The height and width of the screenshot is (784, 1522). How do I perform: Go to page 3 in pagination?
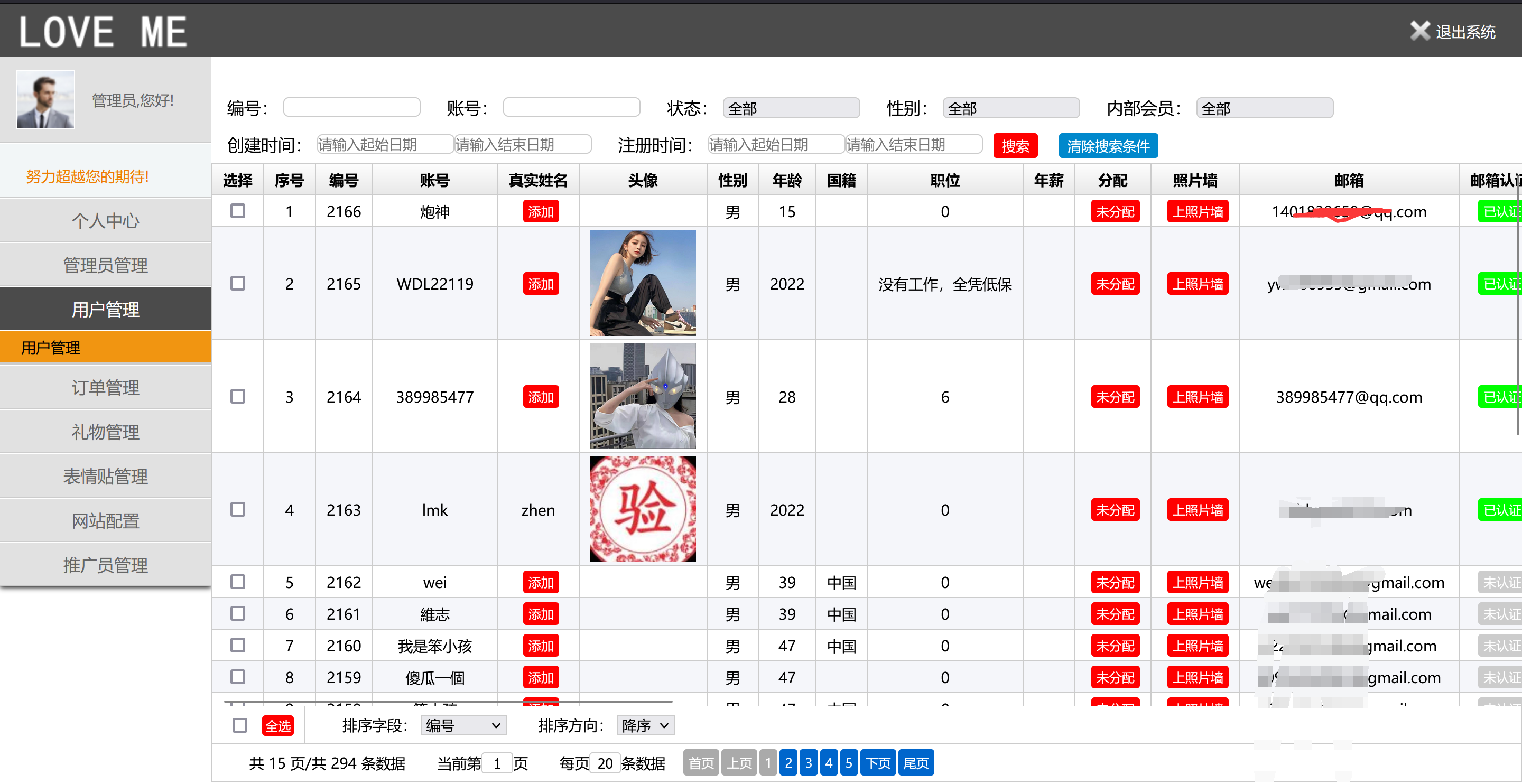[x=808, y=763]
